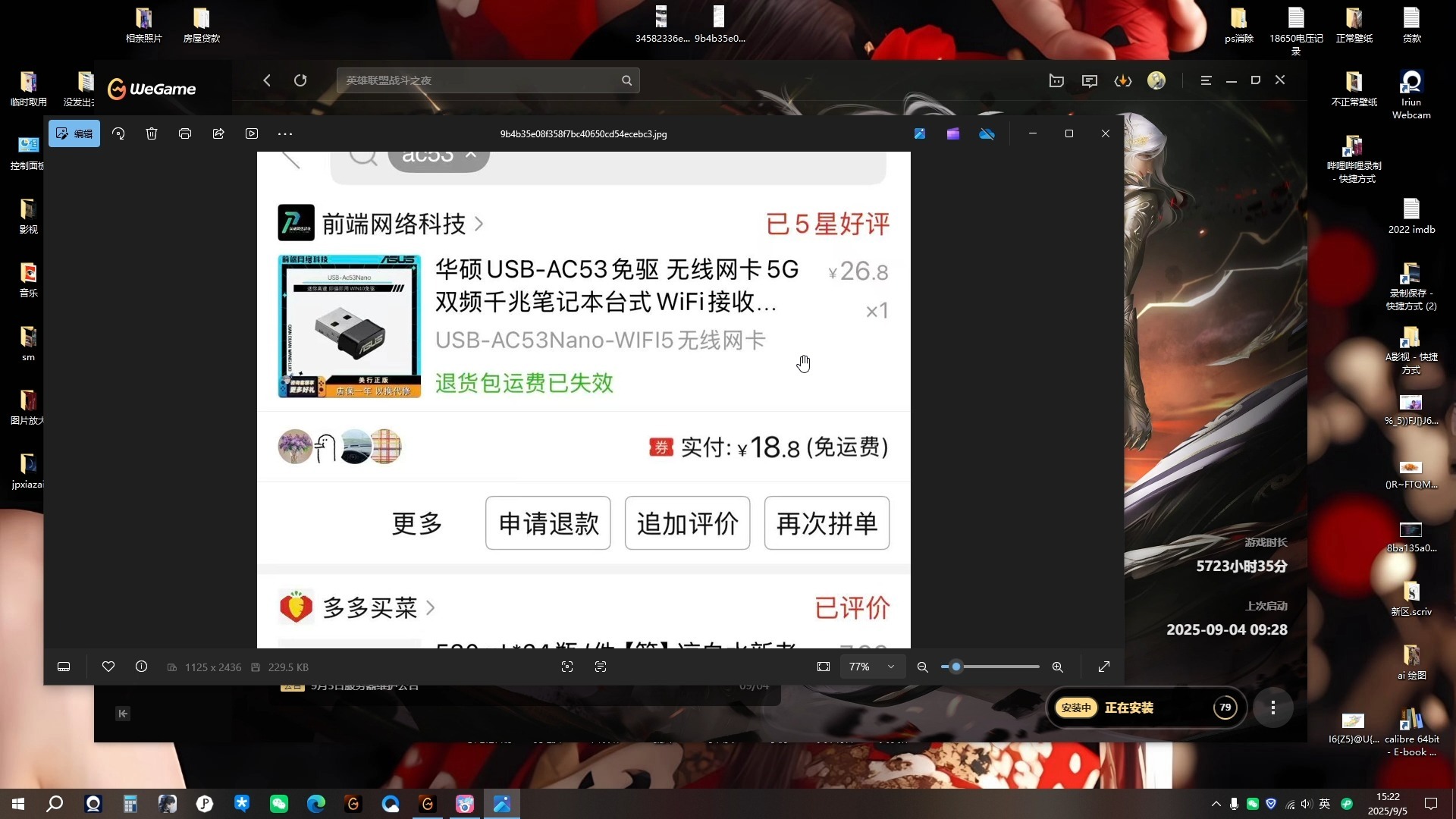Image resolution: width=1456 pixels, height=819 pixels.
Task: Adjust the zoom slider
Action: tap(957, 667)
